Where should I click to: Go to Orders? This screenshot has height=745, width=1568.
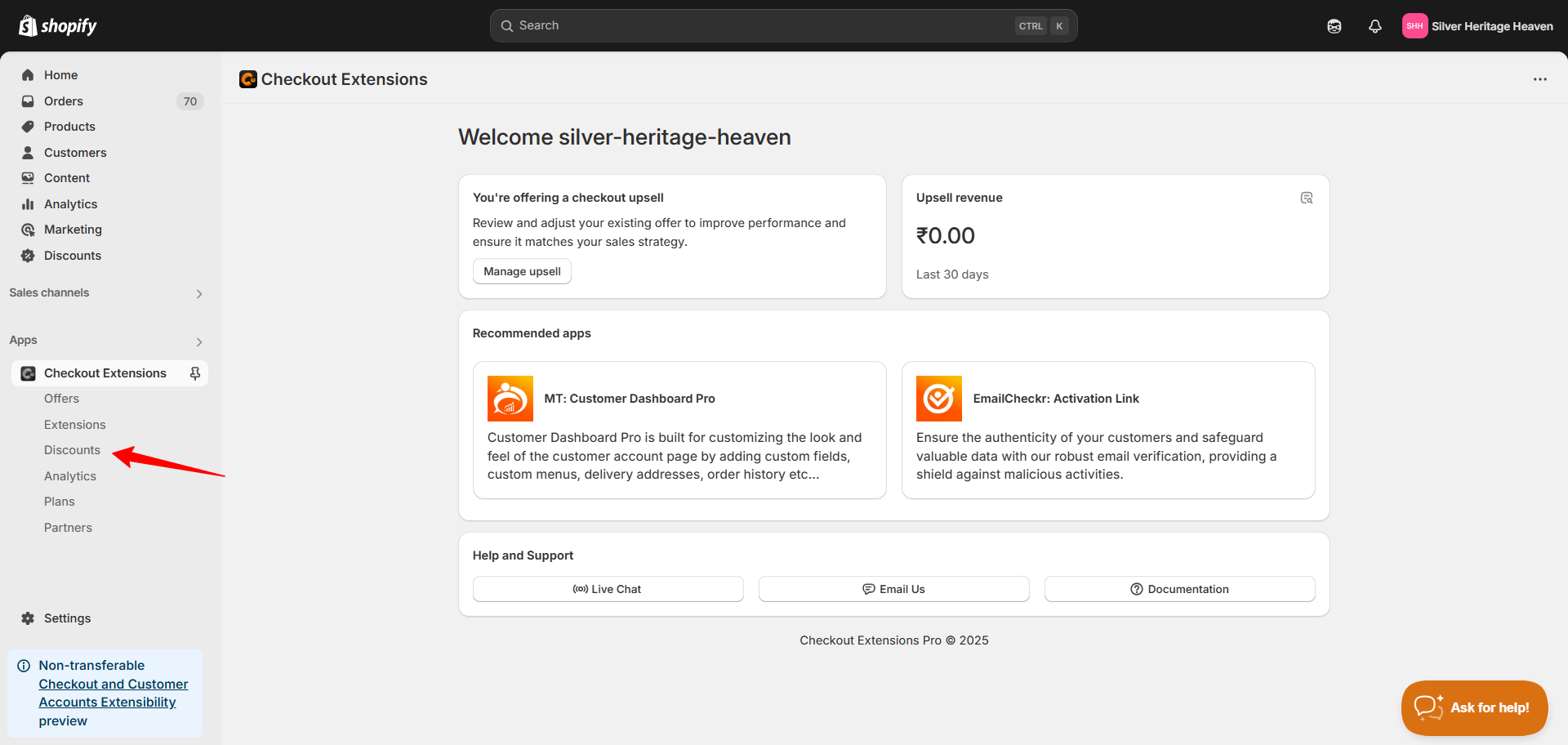(x=64, y=101)
